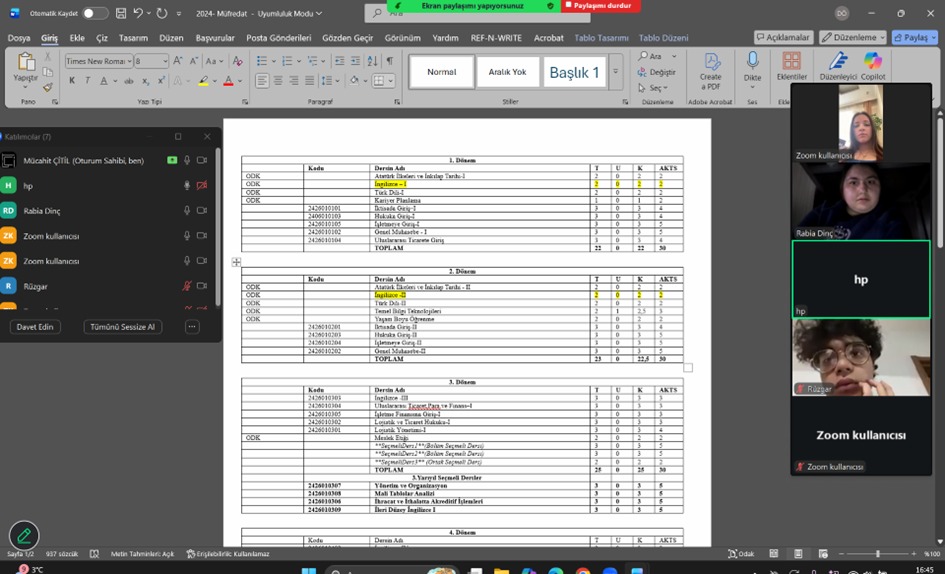Toggle the camera for participant hp
Image resolution: width=945 pixels, height=574 pixels.
(x=201, y=185)
